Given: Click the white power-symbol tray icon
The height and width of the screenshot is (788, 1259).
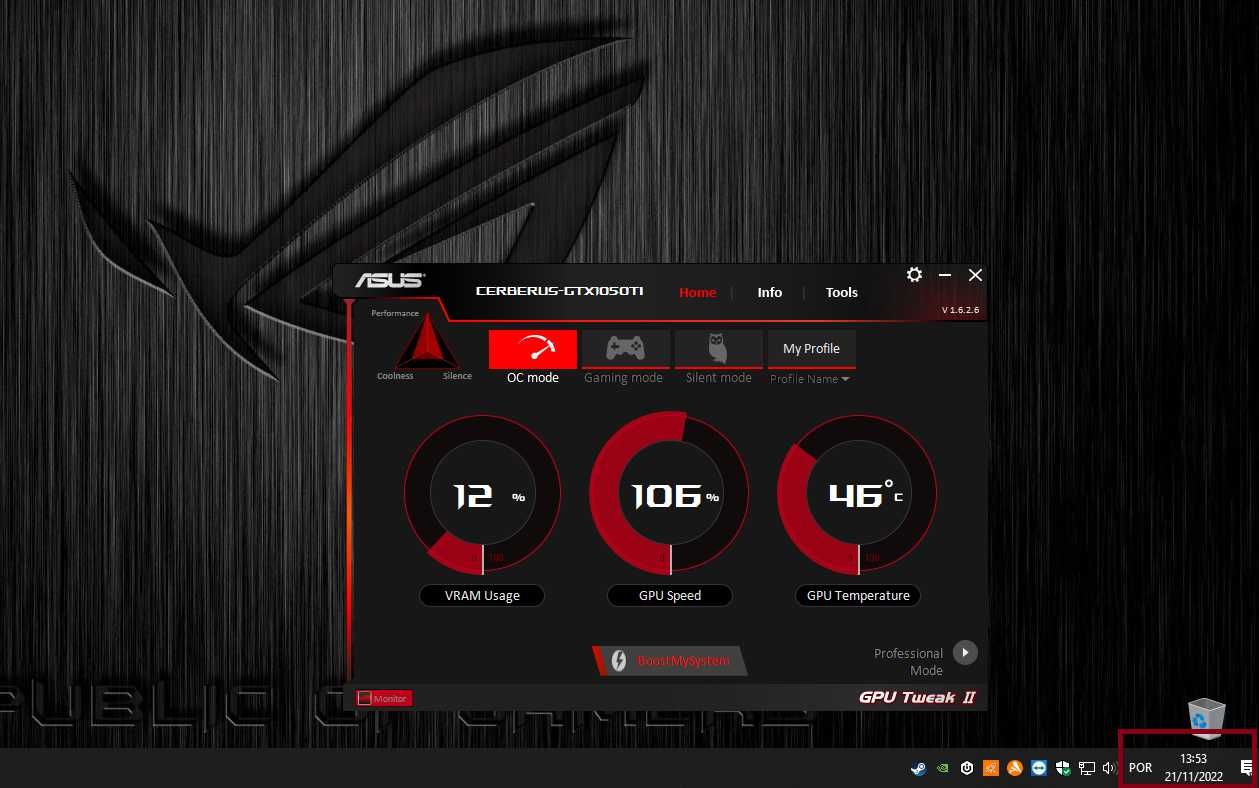Looking at the screenshot, I should click(x=966, y=768).
